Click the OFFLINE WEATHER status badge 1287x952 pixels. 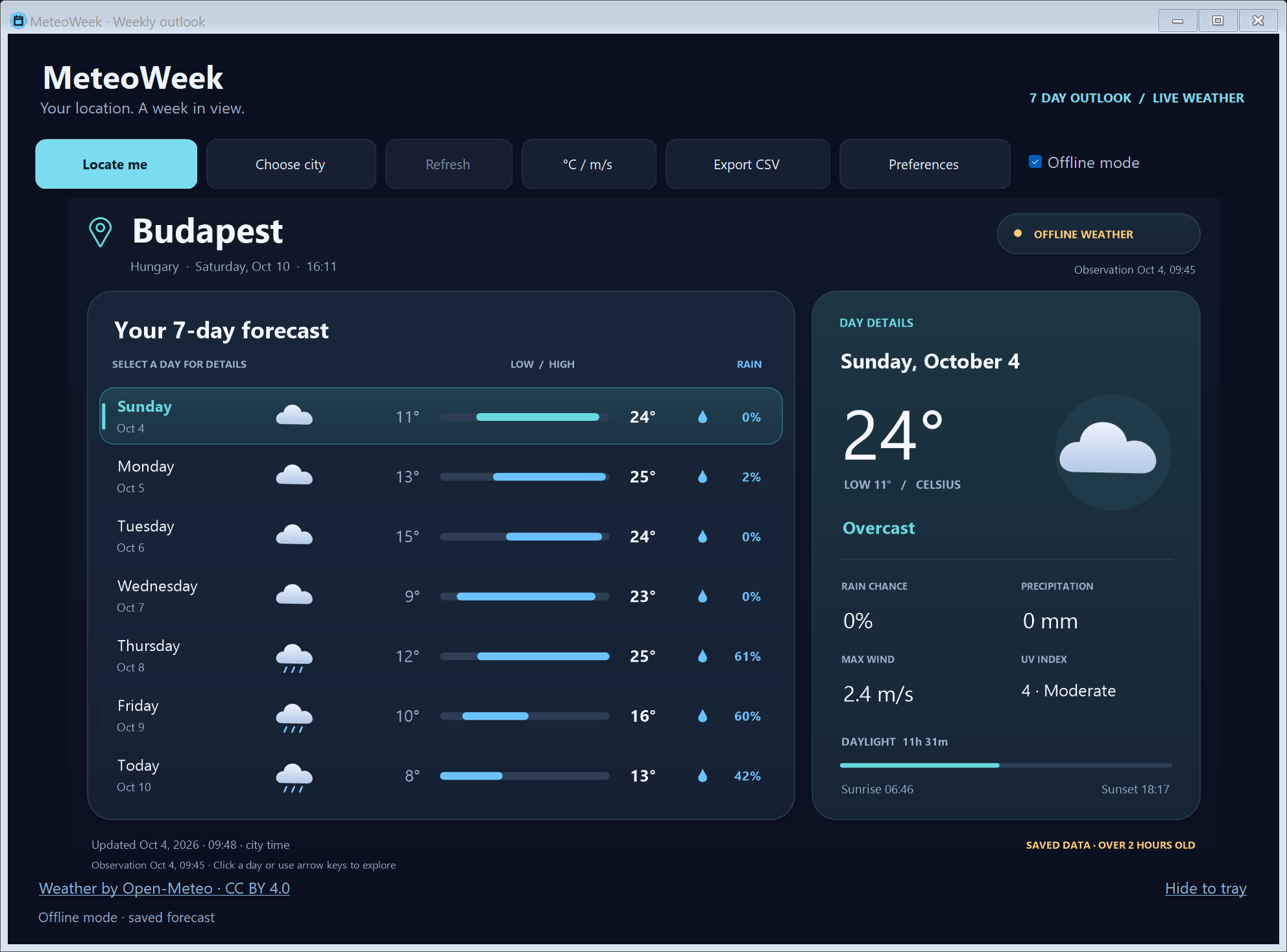[1098, 233]
